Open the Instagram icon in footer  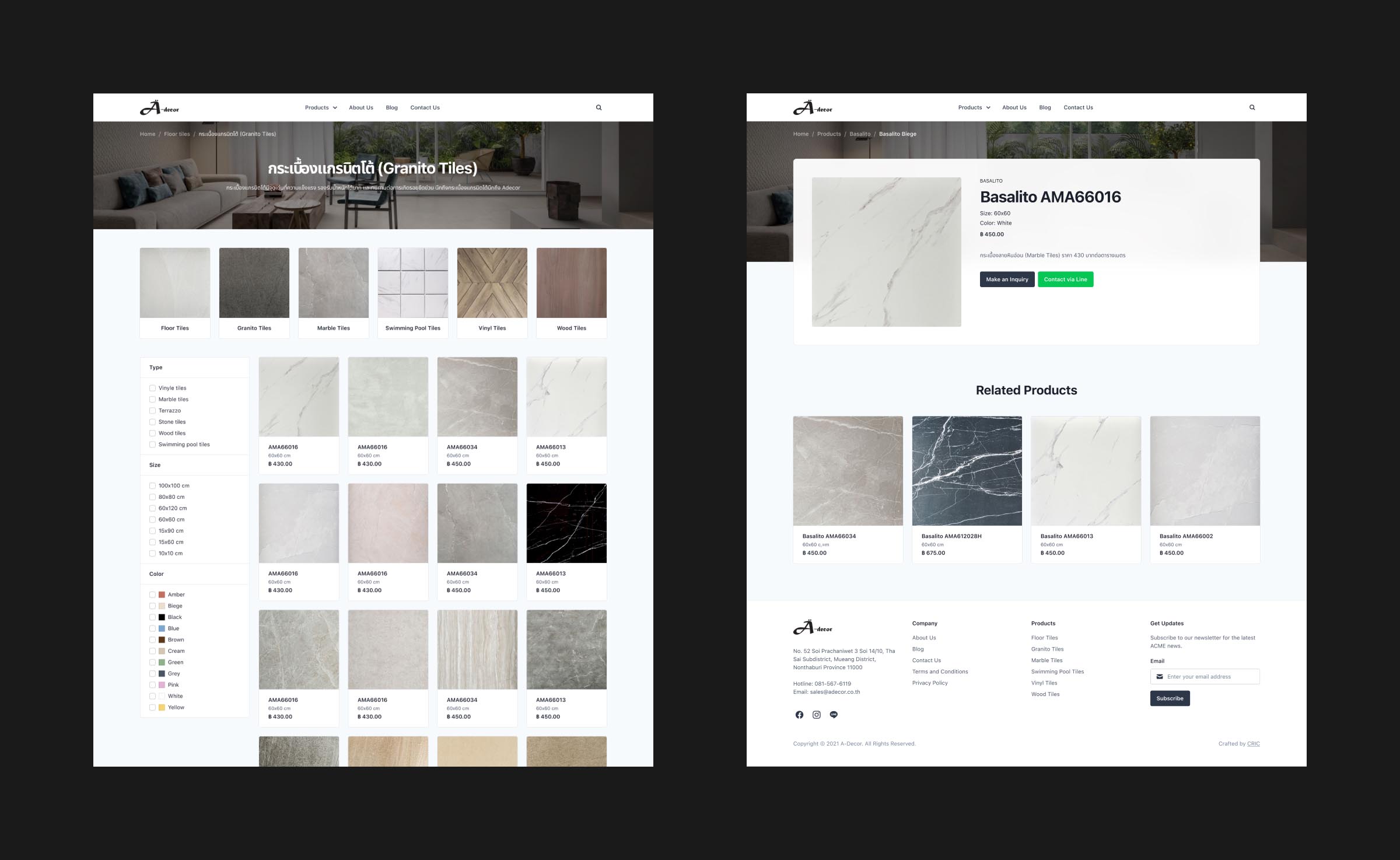point(817,715)
